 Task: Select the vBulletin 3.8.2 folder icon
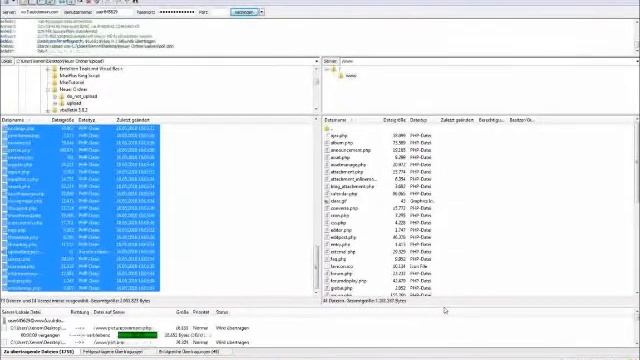click(x=55, y=110)
